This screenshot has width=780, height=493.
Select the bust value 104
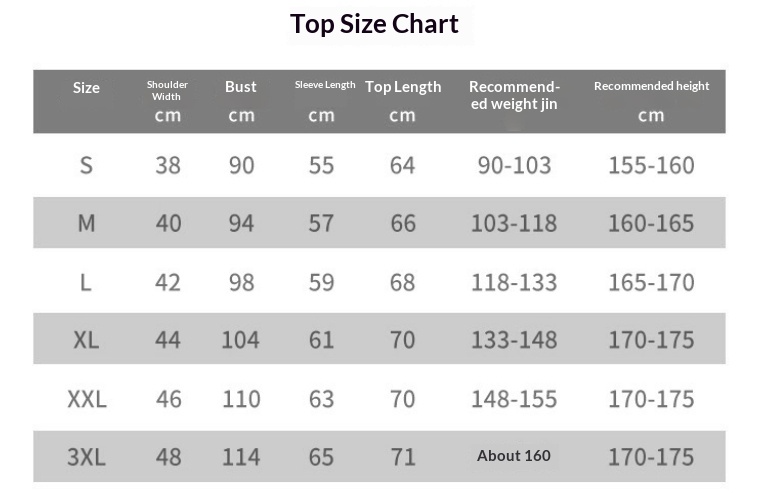240,340
